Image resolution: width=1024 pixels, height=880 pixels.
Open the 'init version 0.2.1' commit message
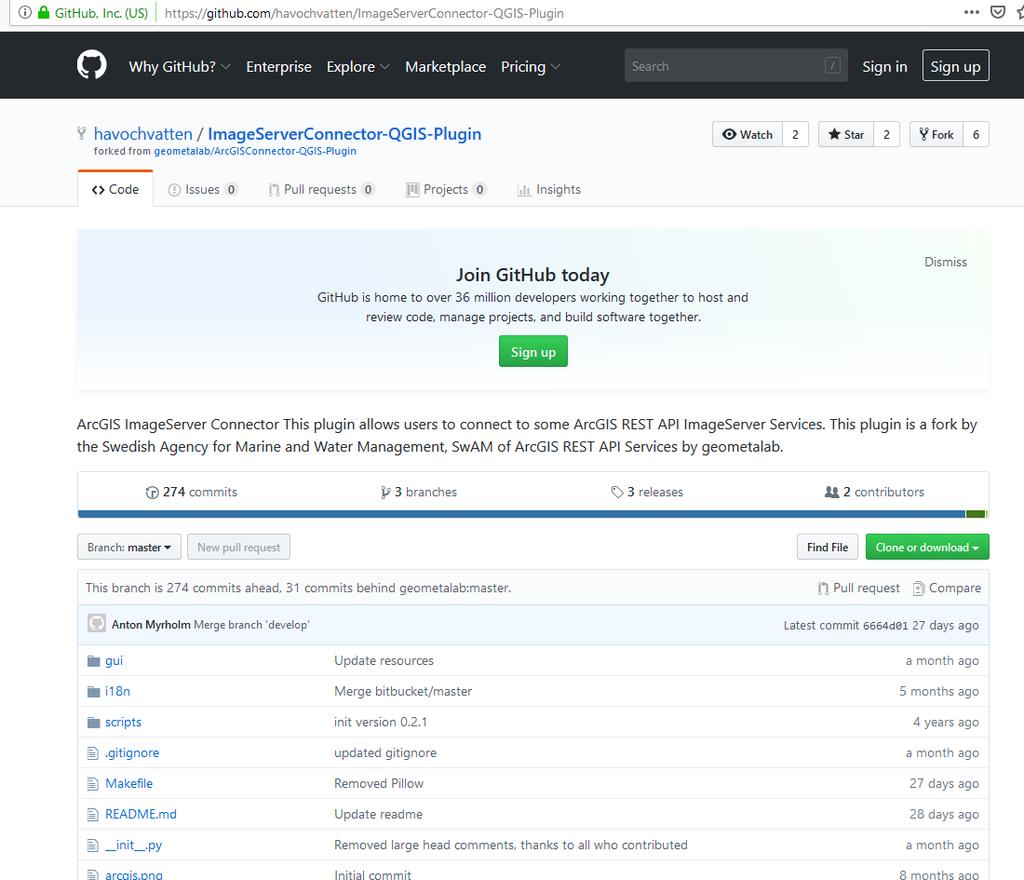coord(380,722)
